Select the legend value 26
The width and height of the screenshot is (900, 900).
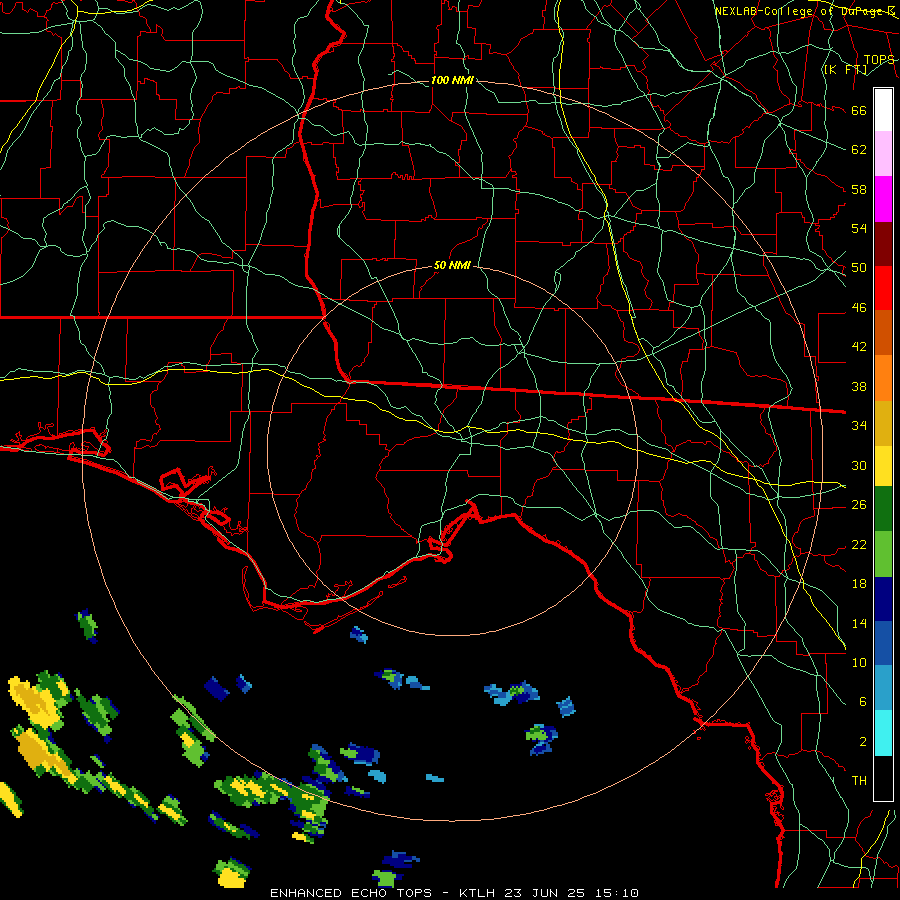pos(859,505)
